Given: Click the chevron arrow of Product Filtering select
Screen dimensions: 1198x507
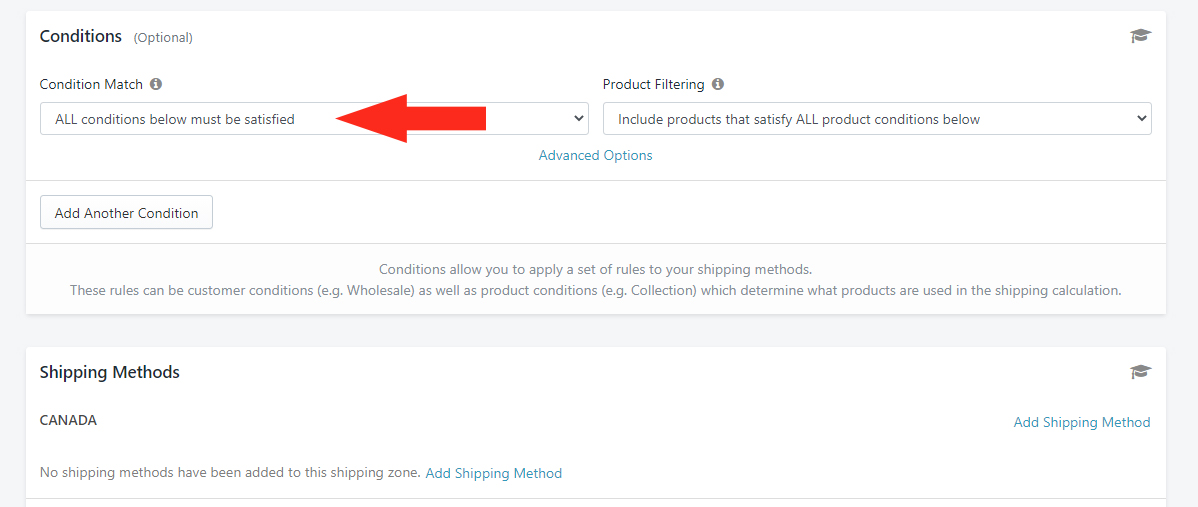Looking at the screenshot, I should click(x=1141, y=118).
